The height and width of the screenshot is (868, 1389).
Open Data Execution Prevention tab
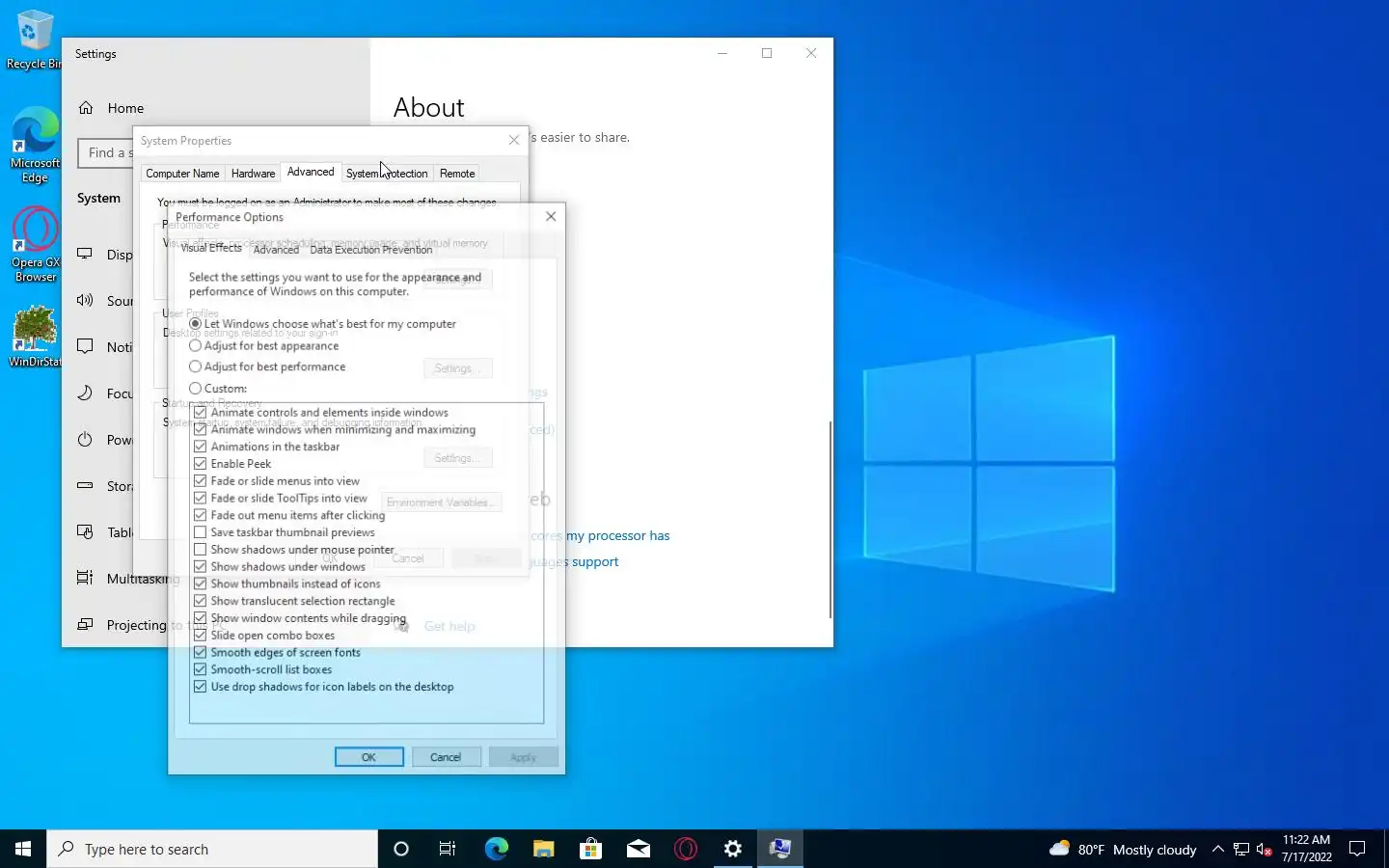370,250
